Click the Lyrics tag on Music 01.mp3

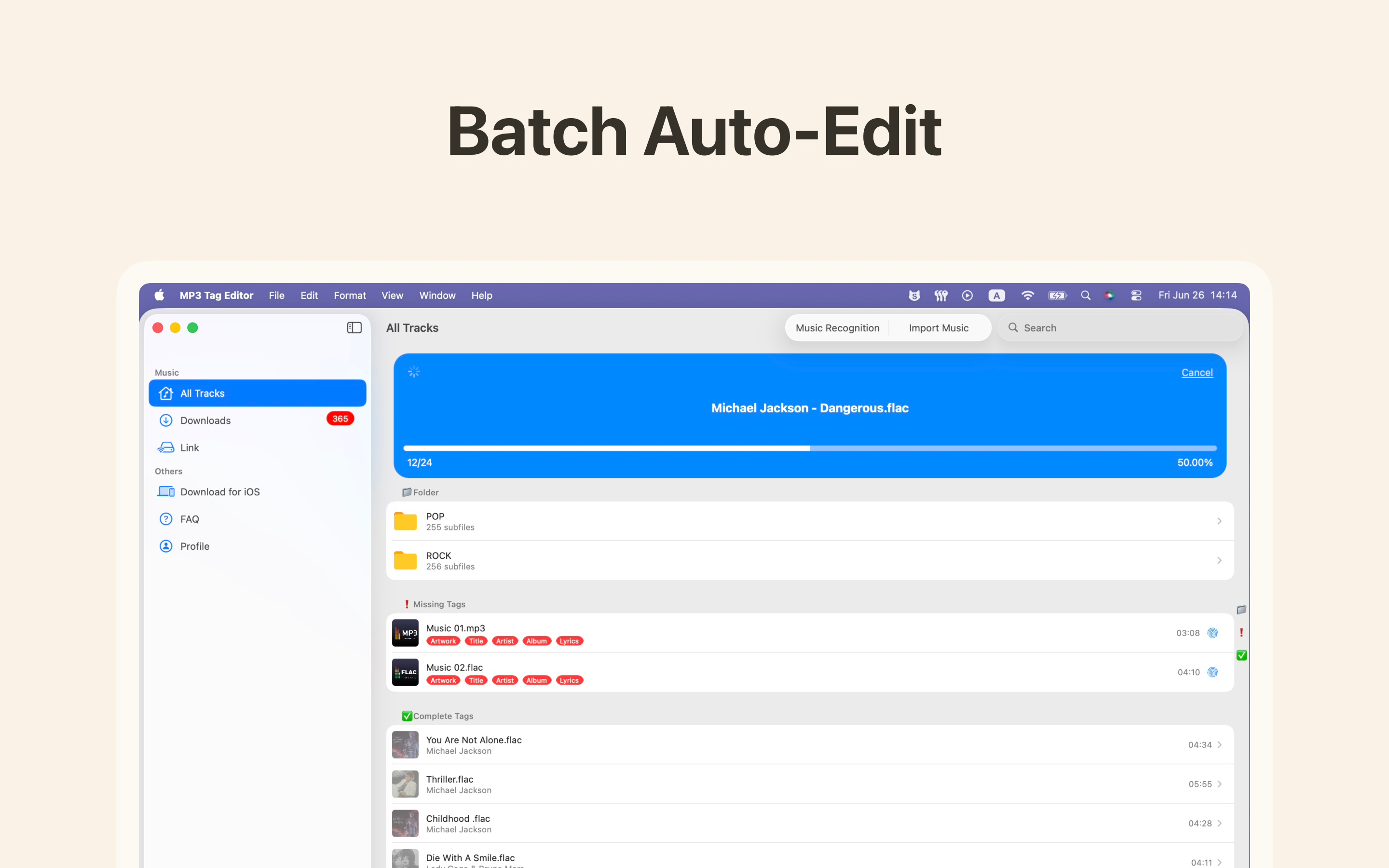pyautogui.click(x=570, y=641)
